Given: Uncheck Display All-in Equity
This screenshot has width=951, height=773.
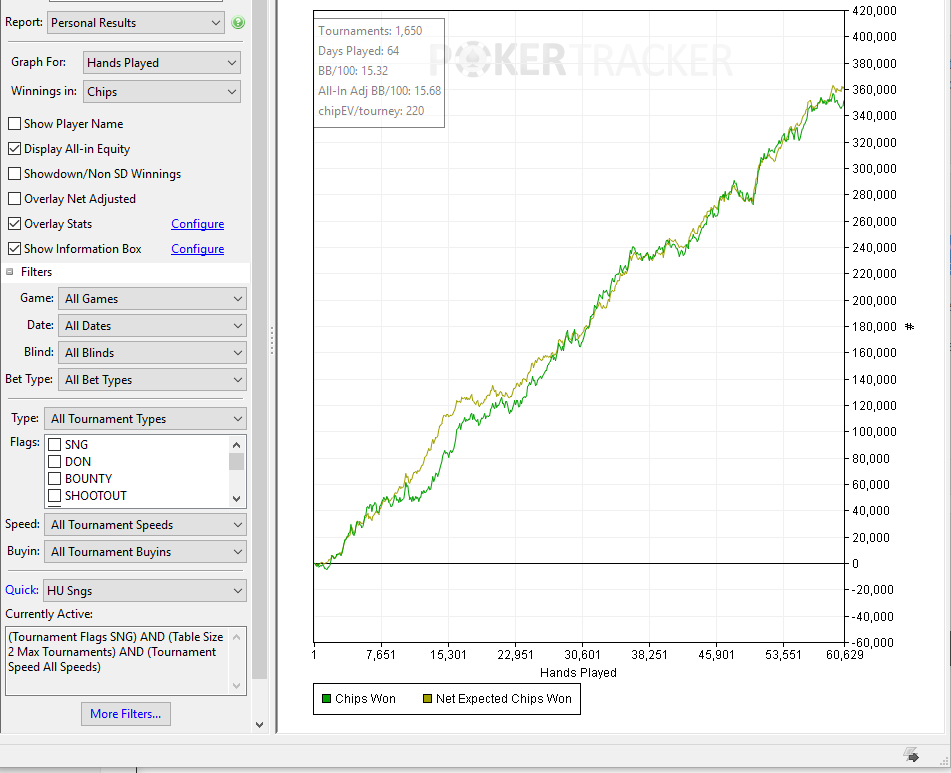Looking at the screenshot, I should (x=15, y=149).
